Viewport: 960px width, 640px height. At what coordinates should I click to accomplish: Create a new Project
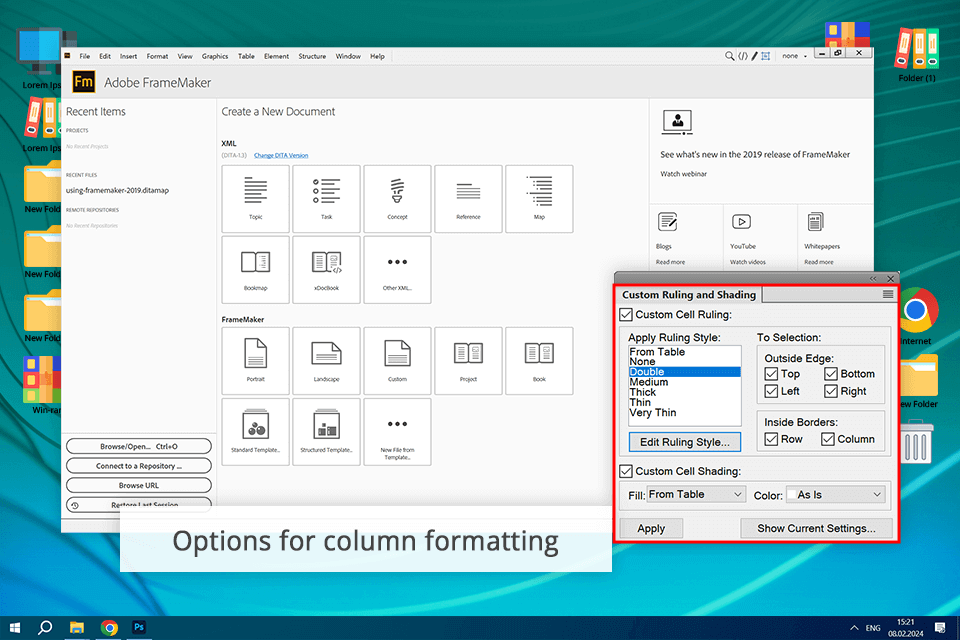pyautogui.click(x=468, y=361)
